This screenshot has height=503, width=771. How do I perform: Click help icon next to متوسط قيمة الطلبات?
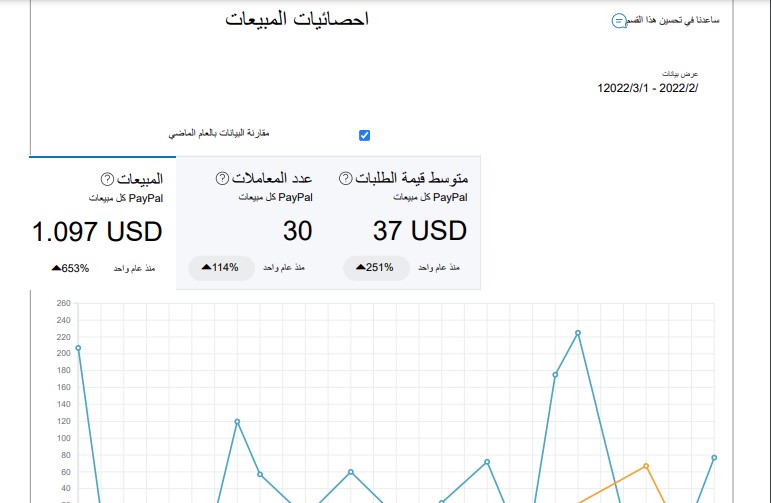click(346, 178)
